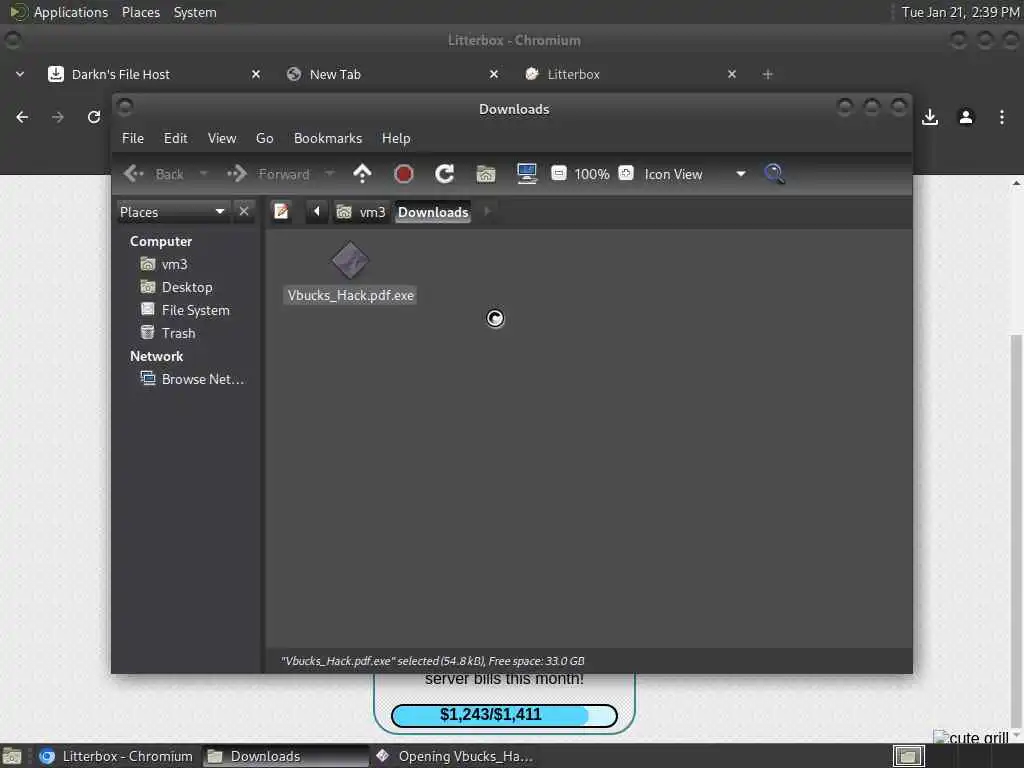The height and width of the screenshot is (768, 1024).
Task: Open the Places panel menu
Action: pyautogui.click(x=141, y=12)
